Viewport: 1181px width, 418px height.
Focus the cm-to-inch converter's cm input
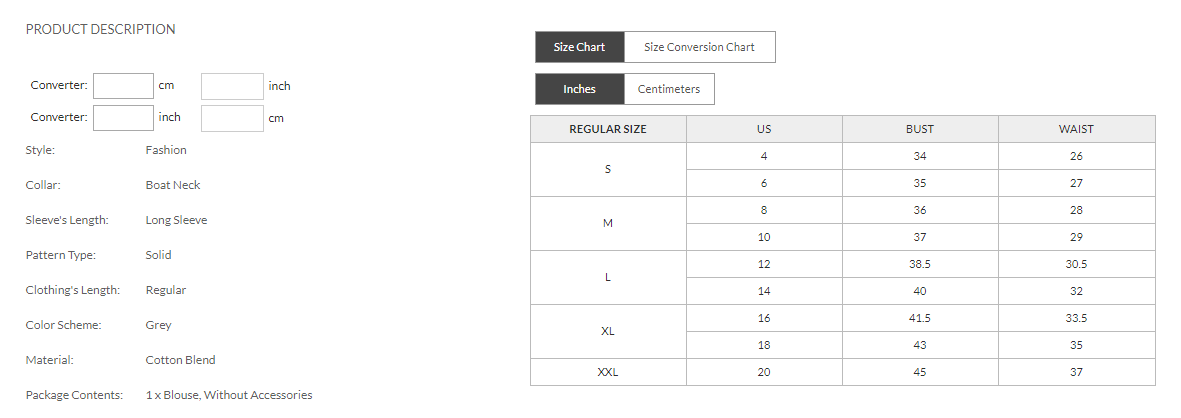point(123,86)
